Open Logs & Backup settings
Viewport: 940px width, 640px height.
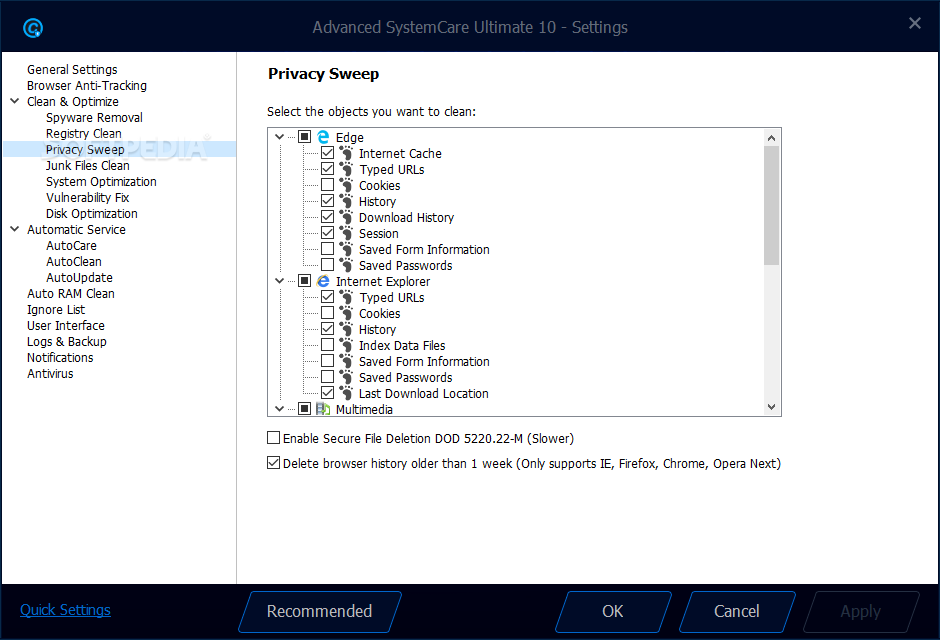(67, 342)
